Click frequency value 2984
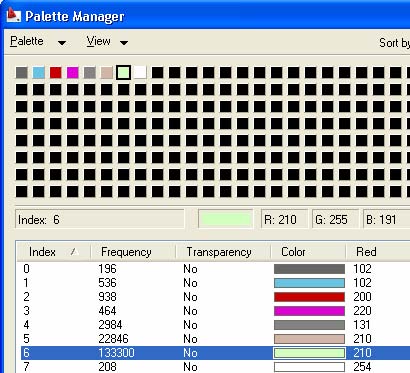The width and height of the screenshot is (410, 373). pos(110,325)
